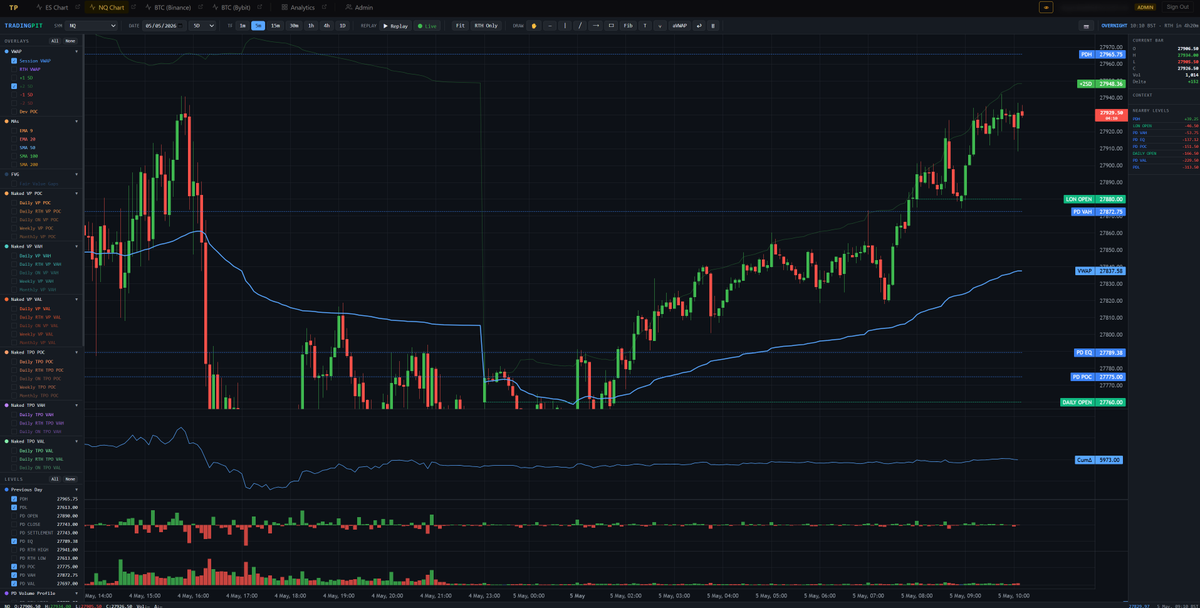The width and height of the screenshot is (1200, 608).
Task: Click the mail icon near ADMIN
Action: 1046,7
